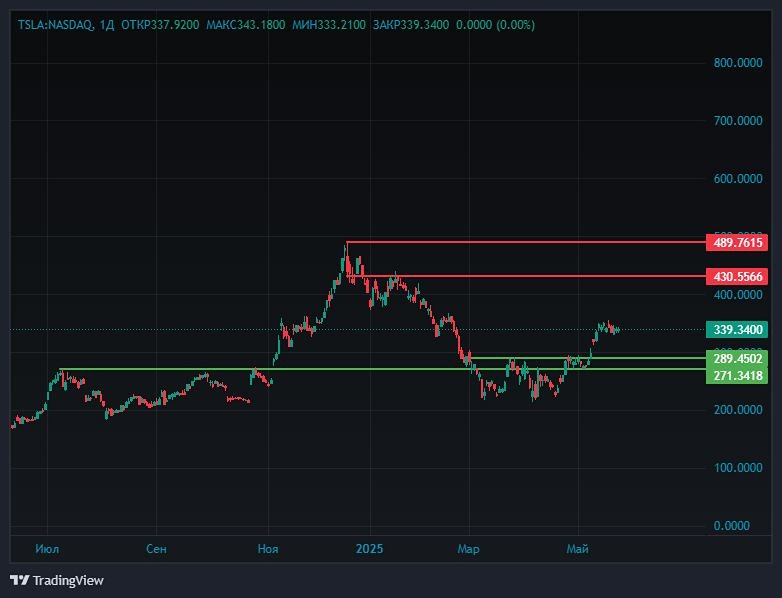Select the upper red resistance line

coord(526,242)
